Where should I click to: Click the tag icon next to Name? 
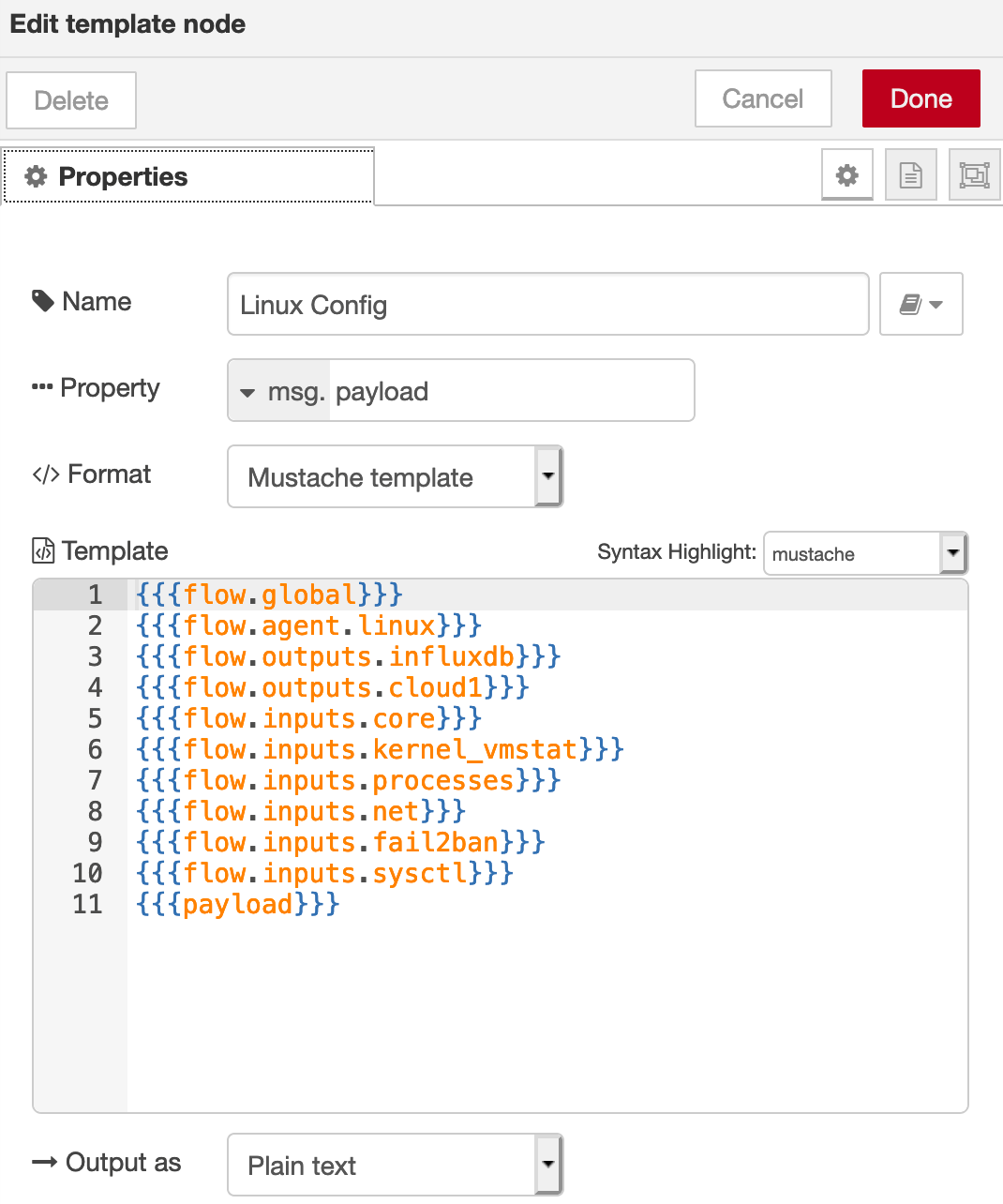(43, 301)
